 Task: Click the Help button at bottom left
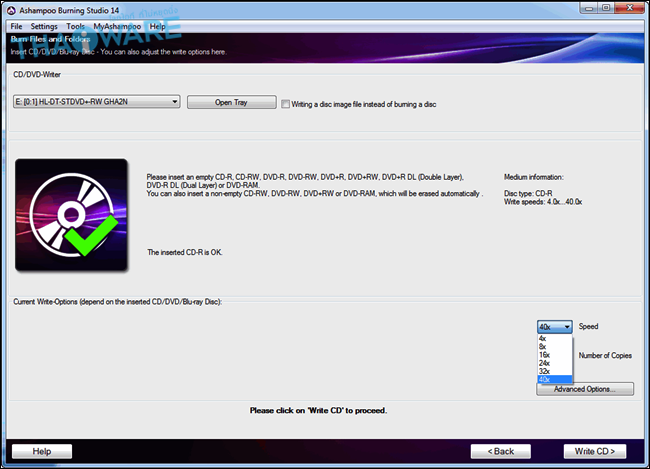(42, 451)
